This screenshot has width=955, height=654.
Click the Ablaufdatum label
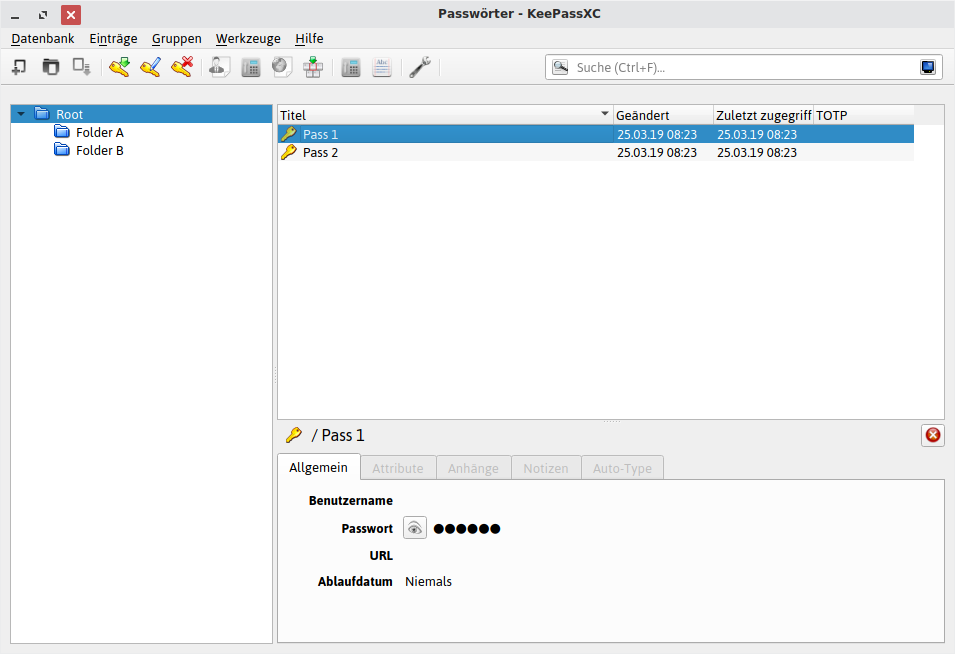[x=355, y=582]
